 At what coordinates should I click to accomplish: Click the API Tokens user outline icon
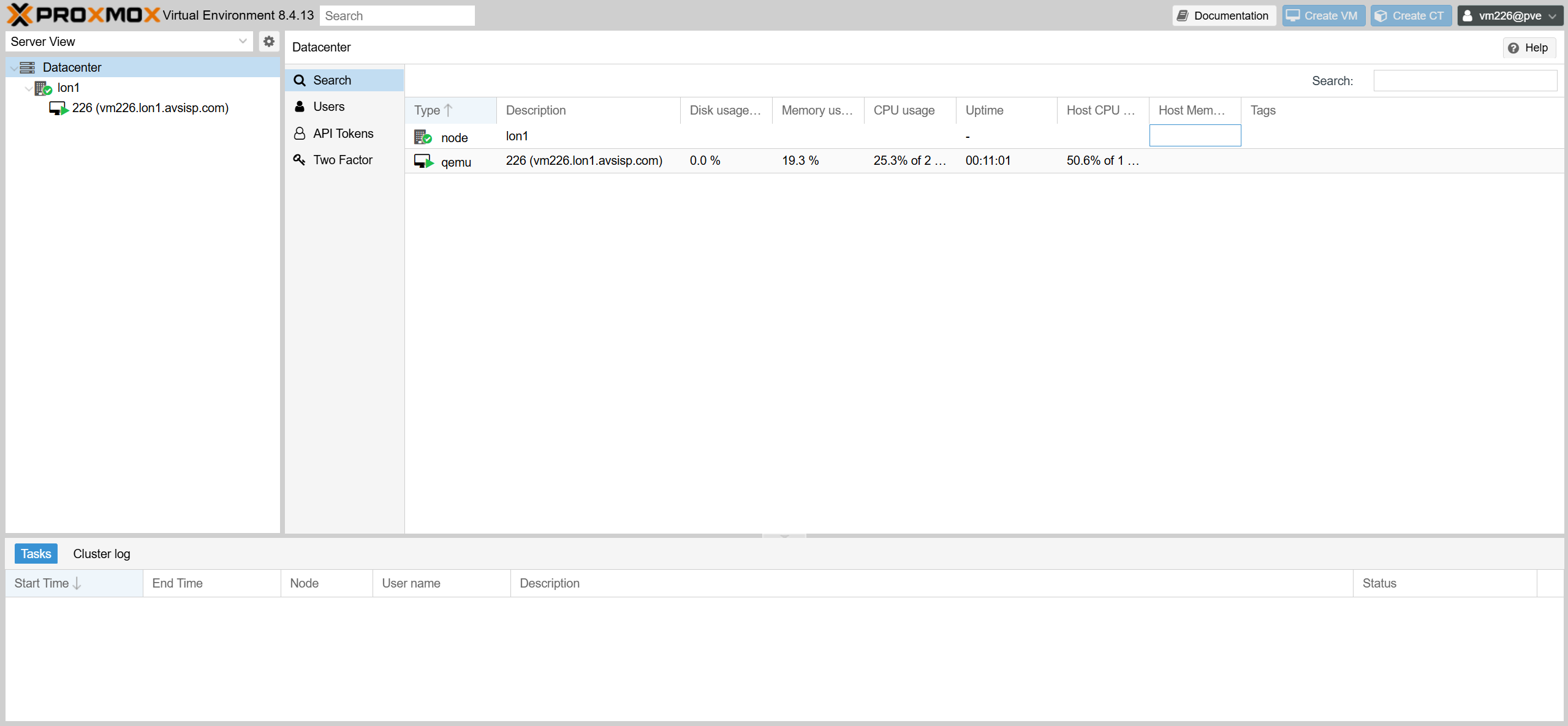coord(300,134)
